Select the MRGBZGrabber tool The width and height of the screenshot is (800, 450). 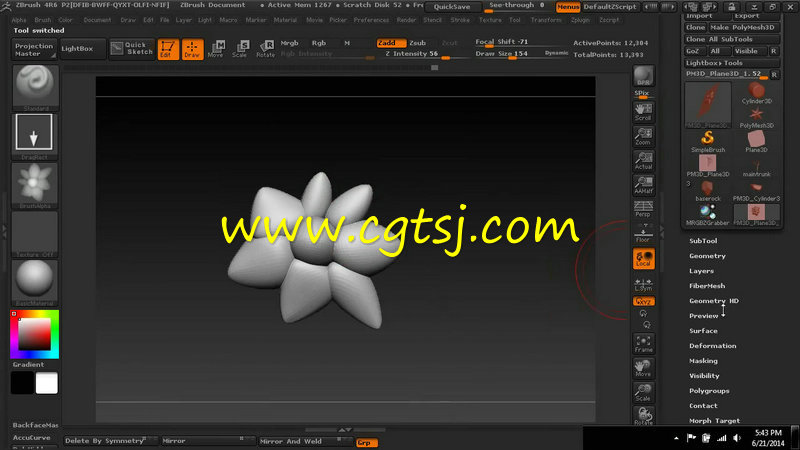pos(708,215)
